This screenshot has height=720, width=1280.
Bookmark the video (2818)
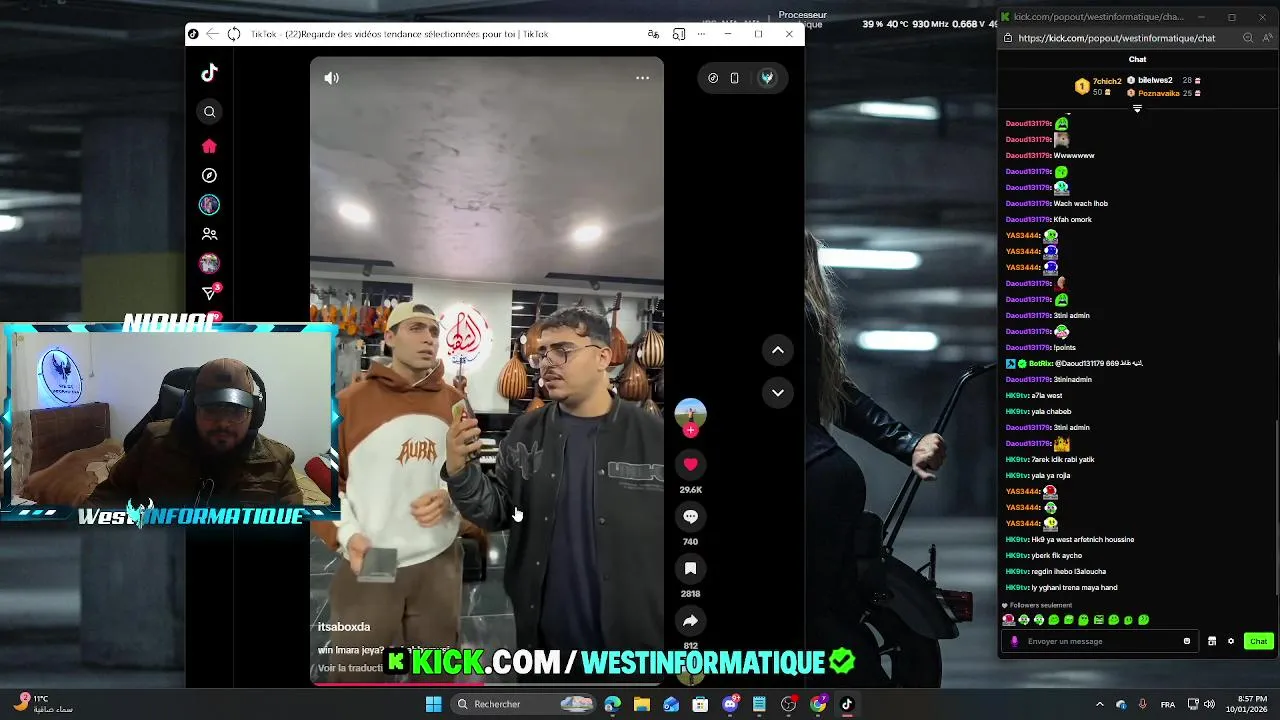(690, 568)
